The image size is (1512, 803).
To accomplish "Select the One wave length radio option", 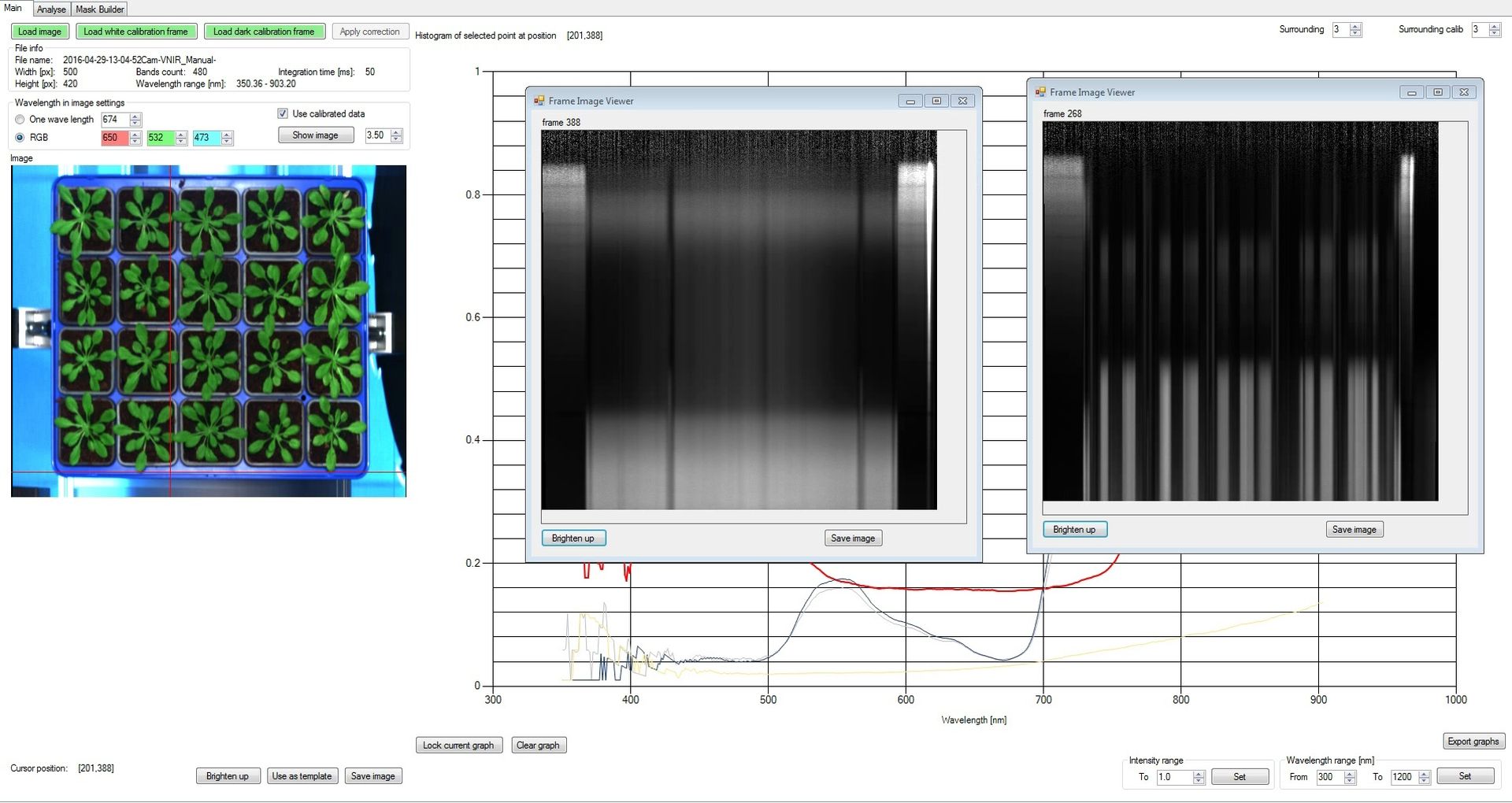I will coord(20,120).
